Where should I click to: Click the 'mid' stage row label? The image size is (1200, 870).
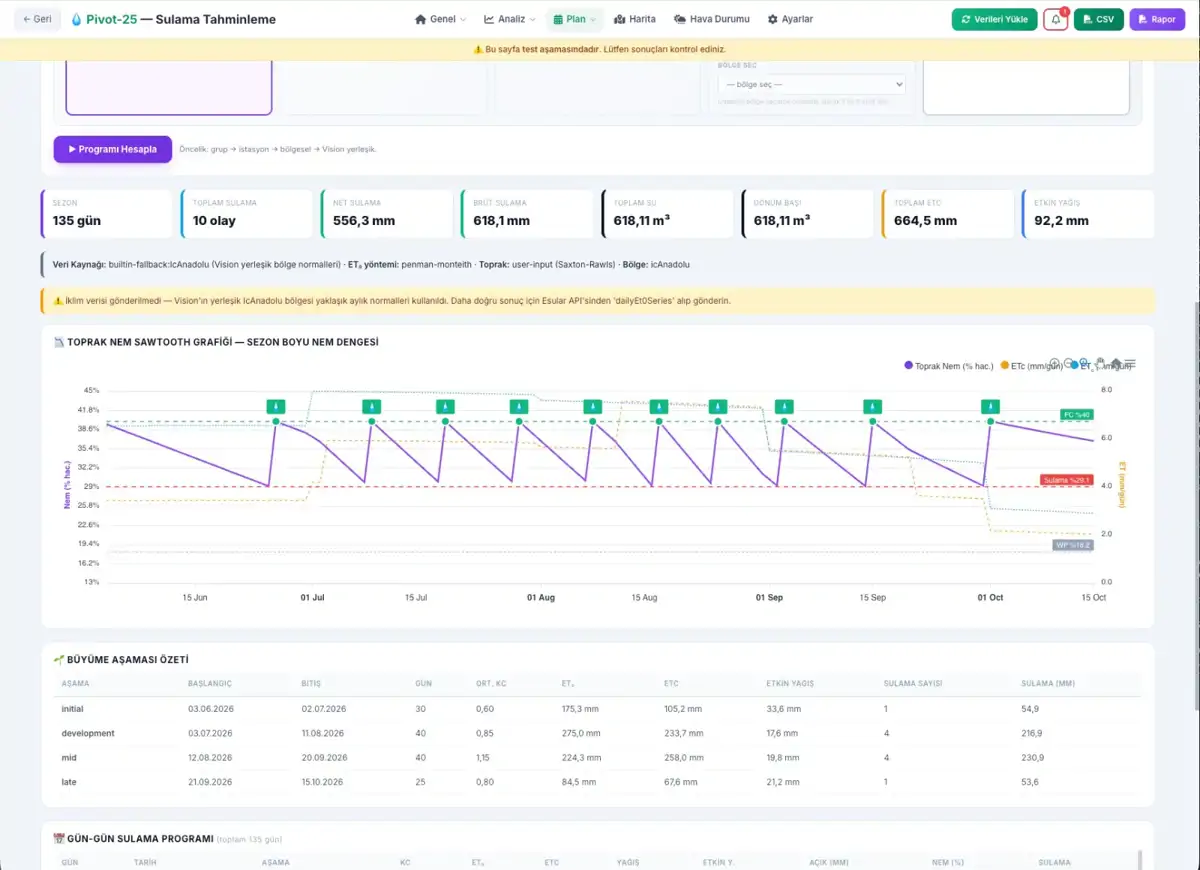point(69,758)
